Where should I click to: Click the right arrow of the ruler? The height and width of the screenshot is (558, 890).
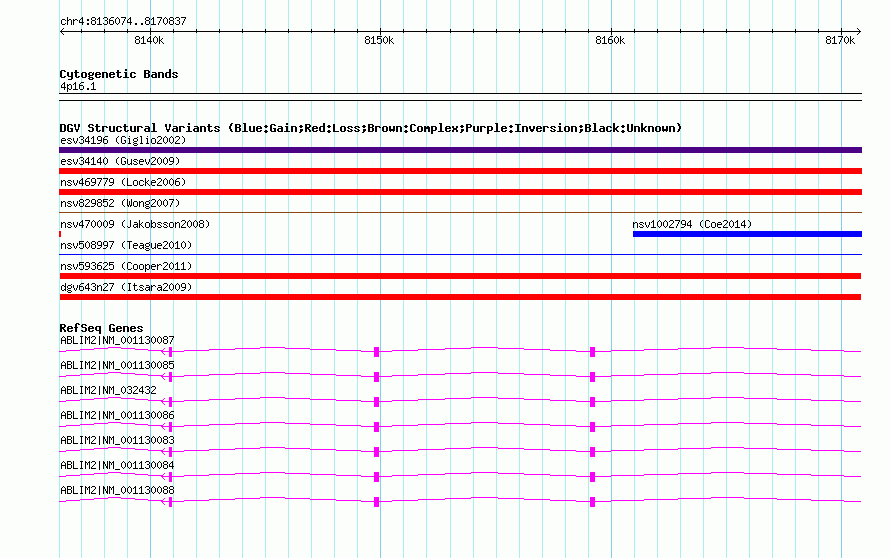(x=858, y=32)
